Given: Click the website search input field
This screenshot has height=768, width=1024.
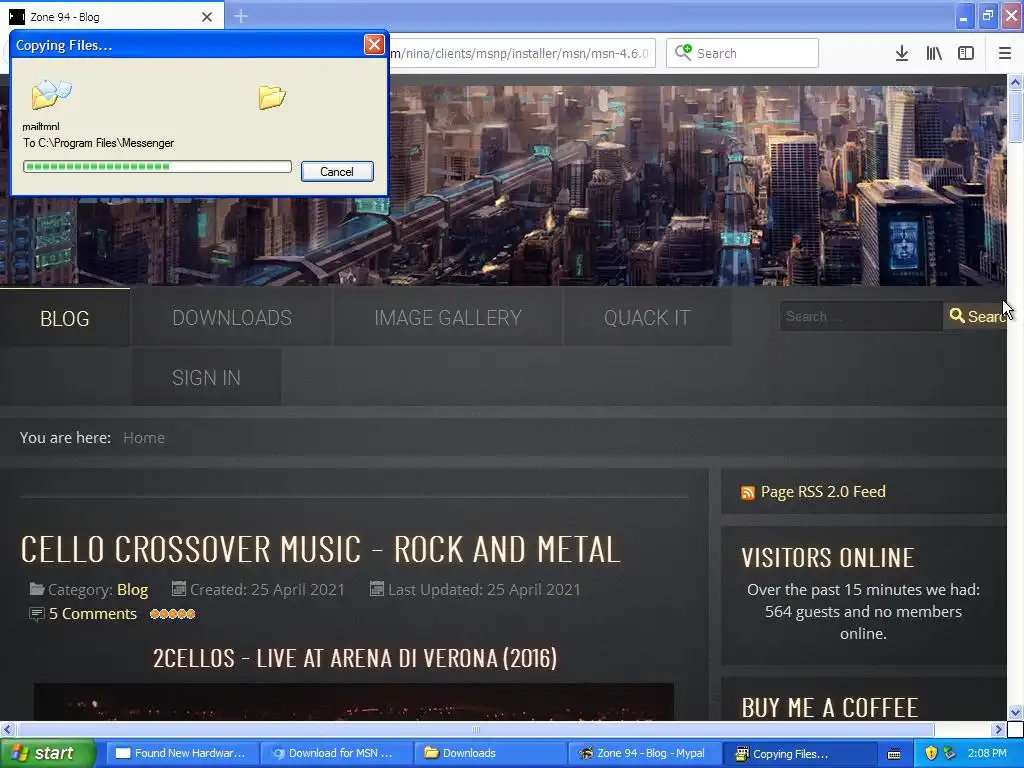Looking at the screenshot, I should [861, 316].
